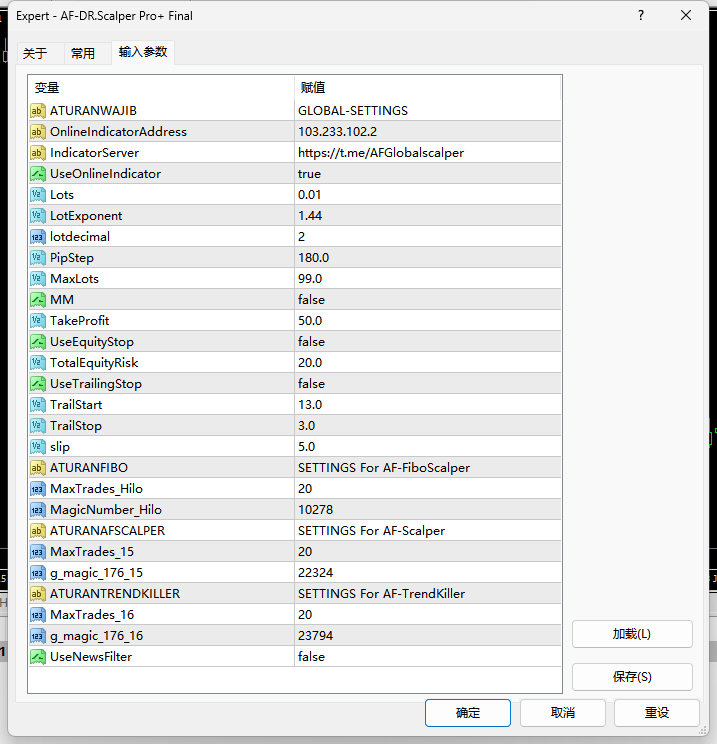Click the help question mark button
Screen dimensions: 717x744
coord(641,16)
